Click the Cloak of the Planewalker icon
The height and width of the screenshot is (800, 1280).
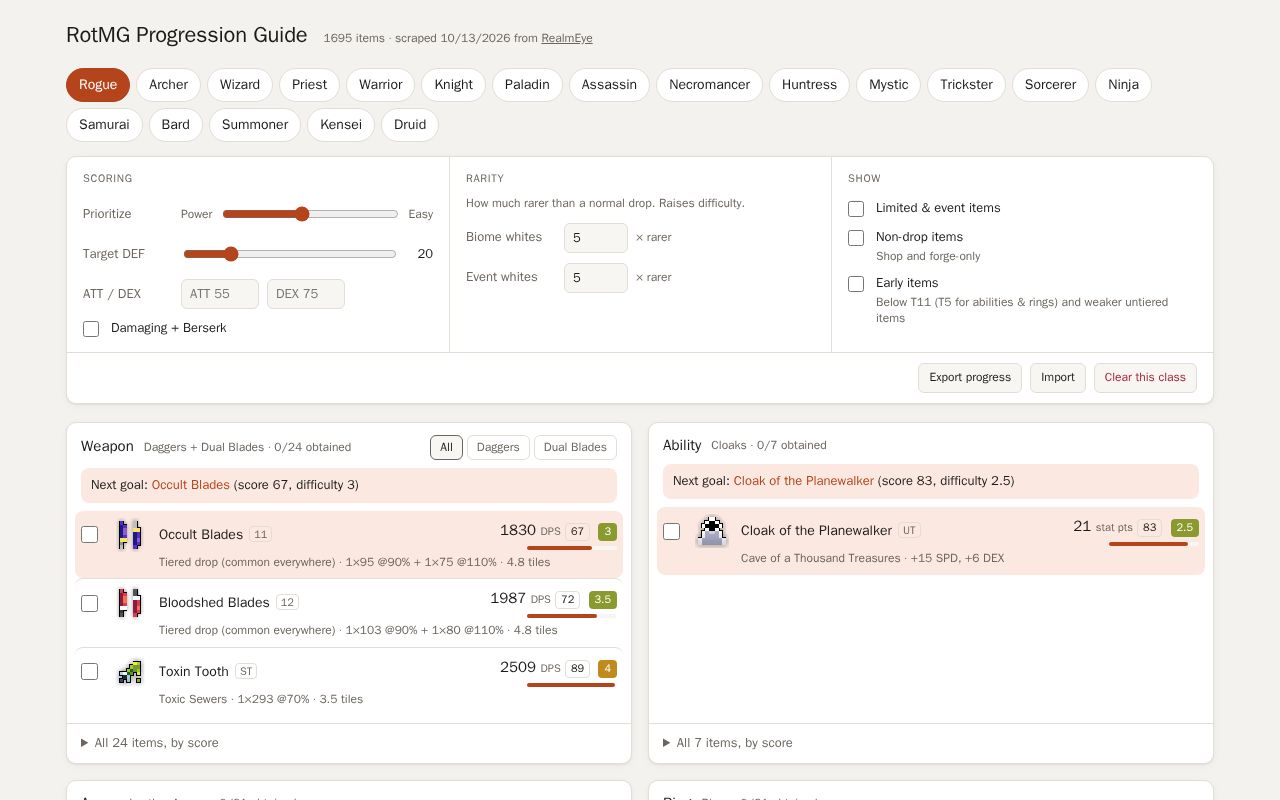(x=712, y=531)
